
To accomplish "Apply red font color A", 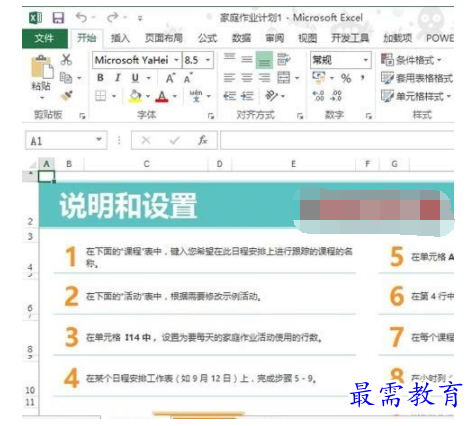I will coord(162,96).
